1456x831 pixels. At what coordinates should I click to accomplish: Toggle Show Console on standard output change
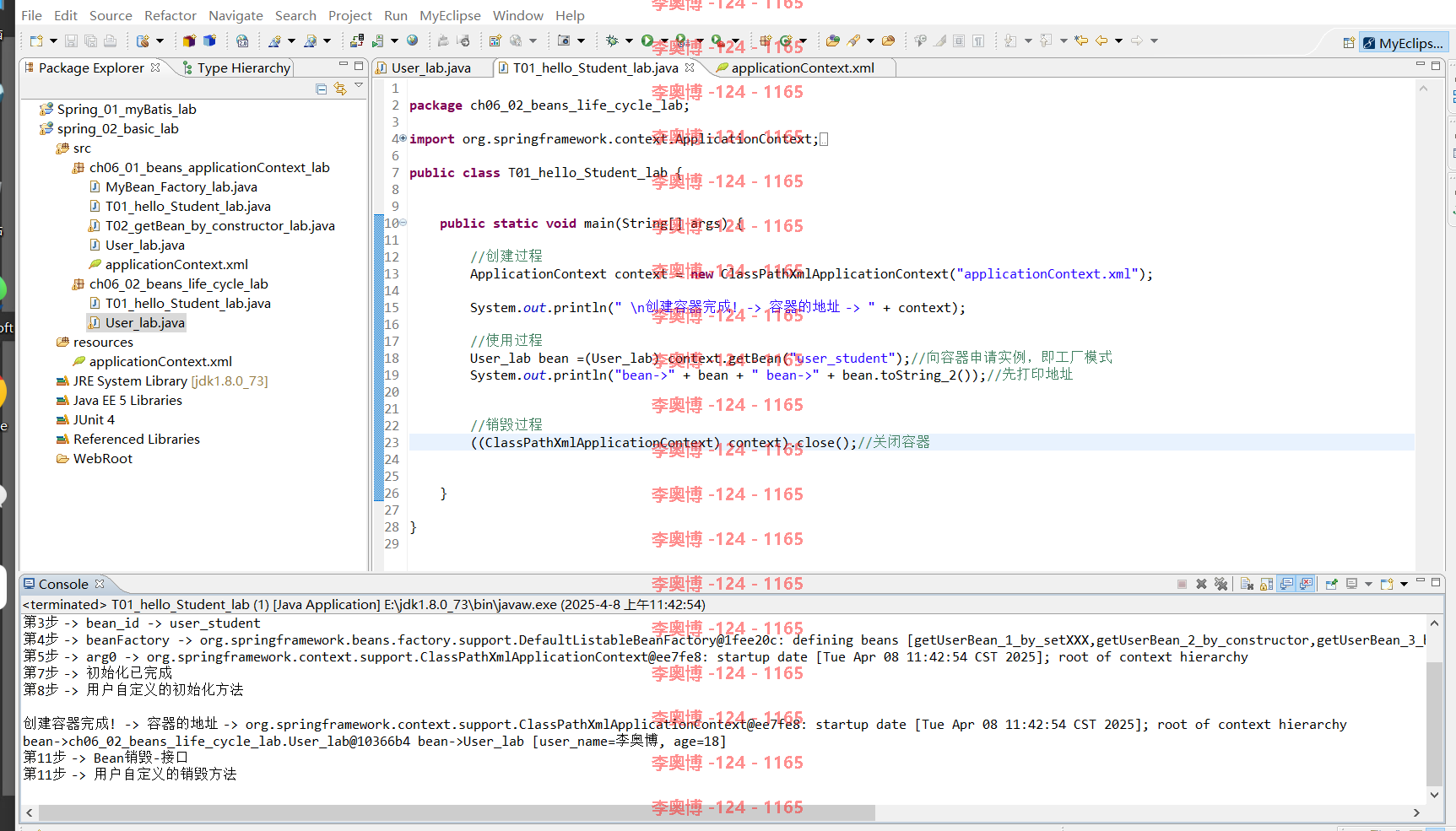1286,584
